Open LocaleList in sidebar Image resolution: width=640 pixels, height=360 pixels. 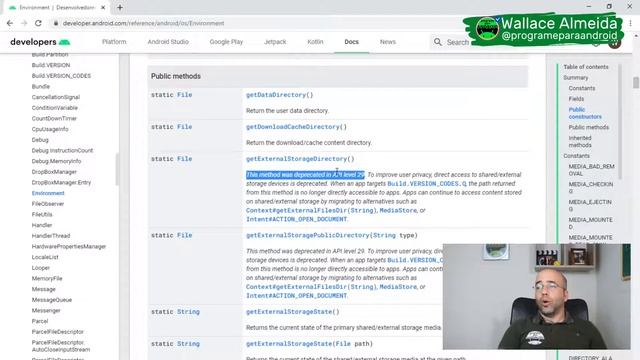click(x=45, y=257)
